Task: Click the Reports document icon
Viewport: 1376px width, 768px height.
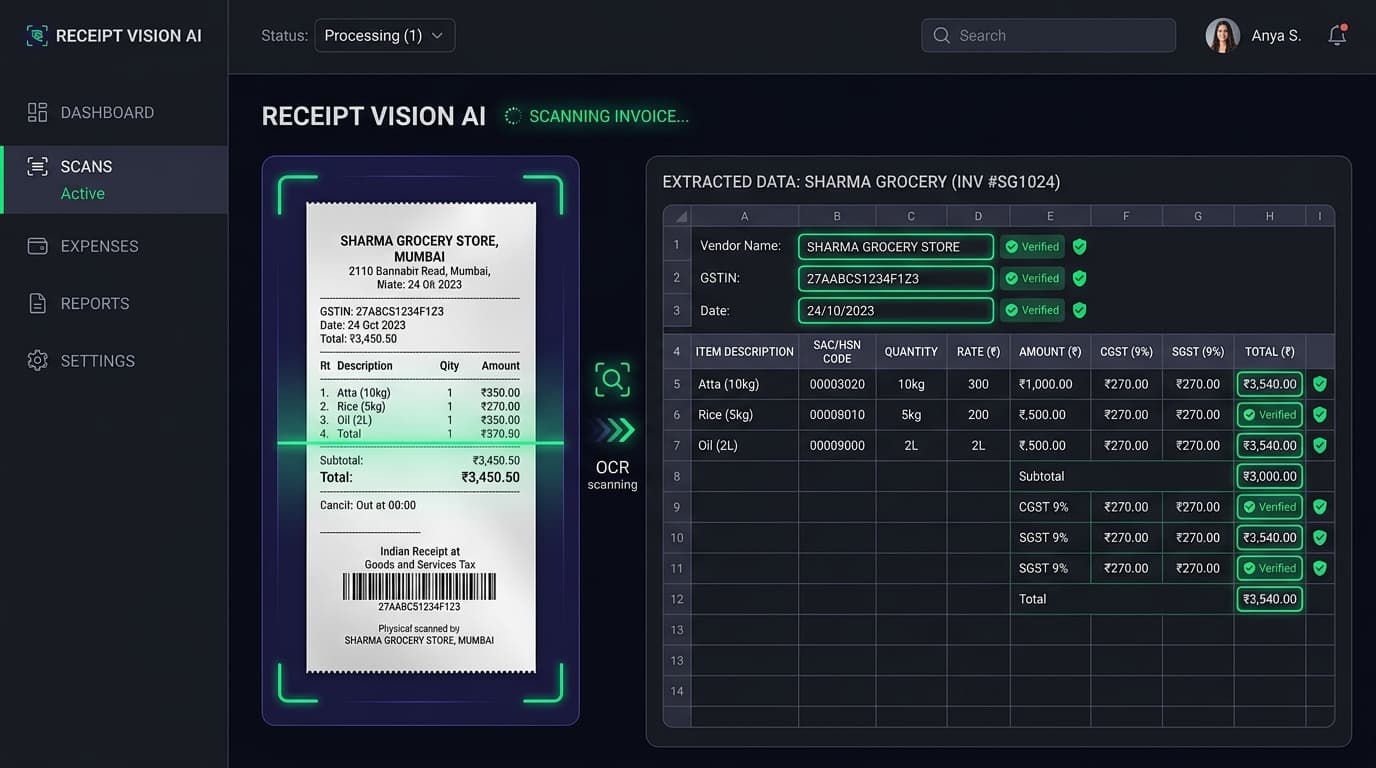Action: 37,303
